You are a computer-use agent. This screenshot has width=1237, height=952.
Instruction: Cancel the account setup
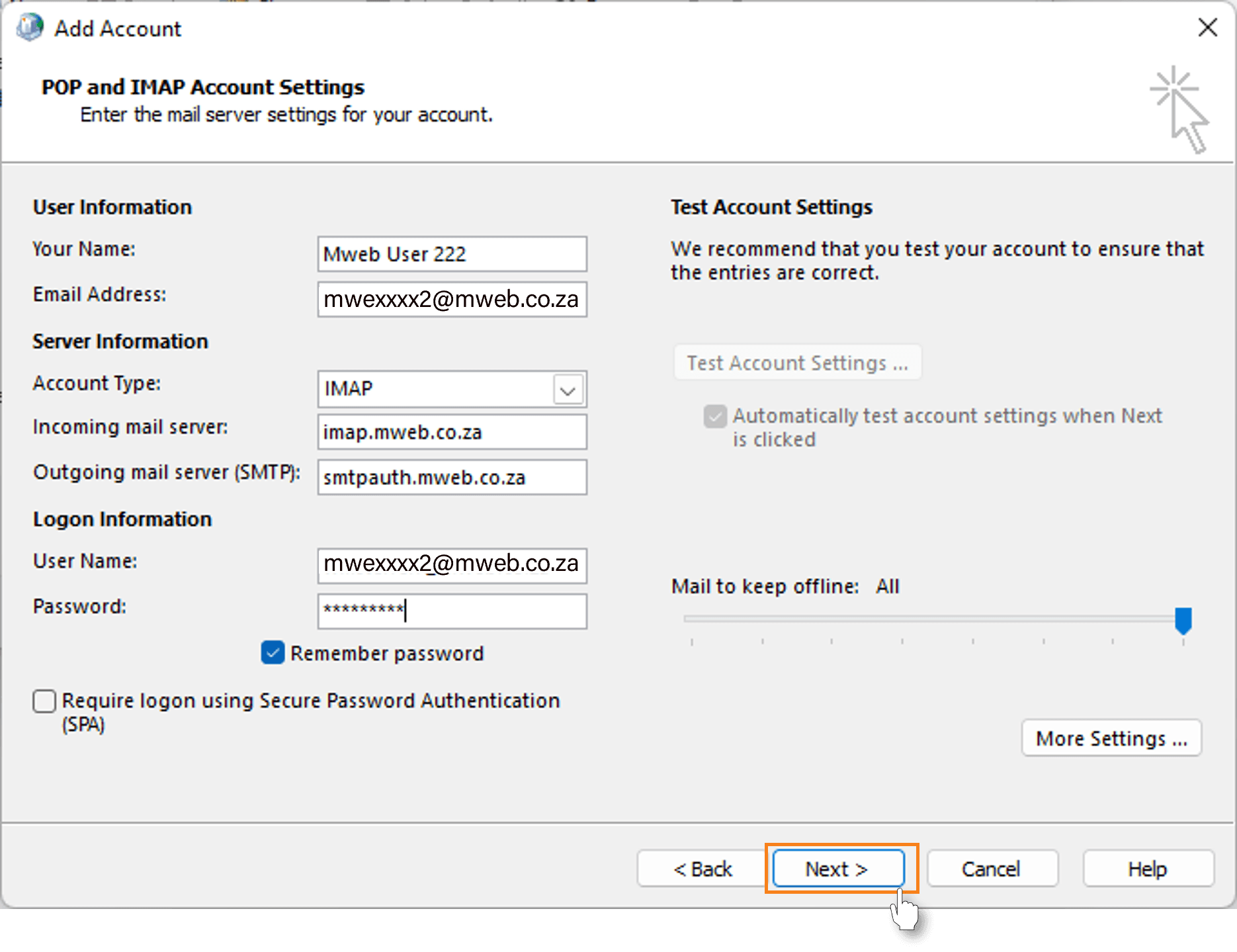pyautogui.click(x=991, y=869)
